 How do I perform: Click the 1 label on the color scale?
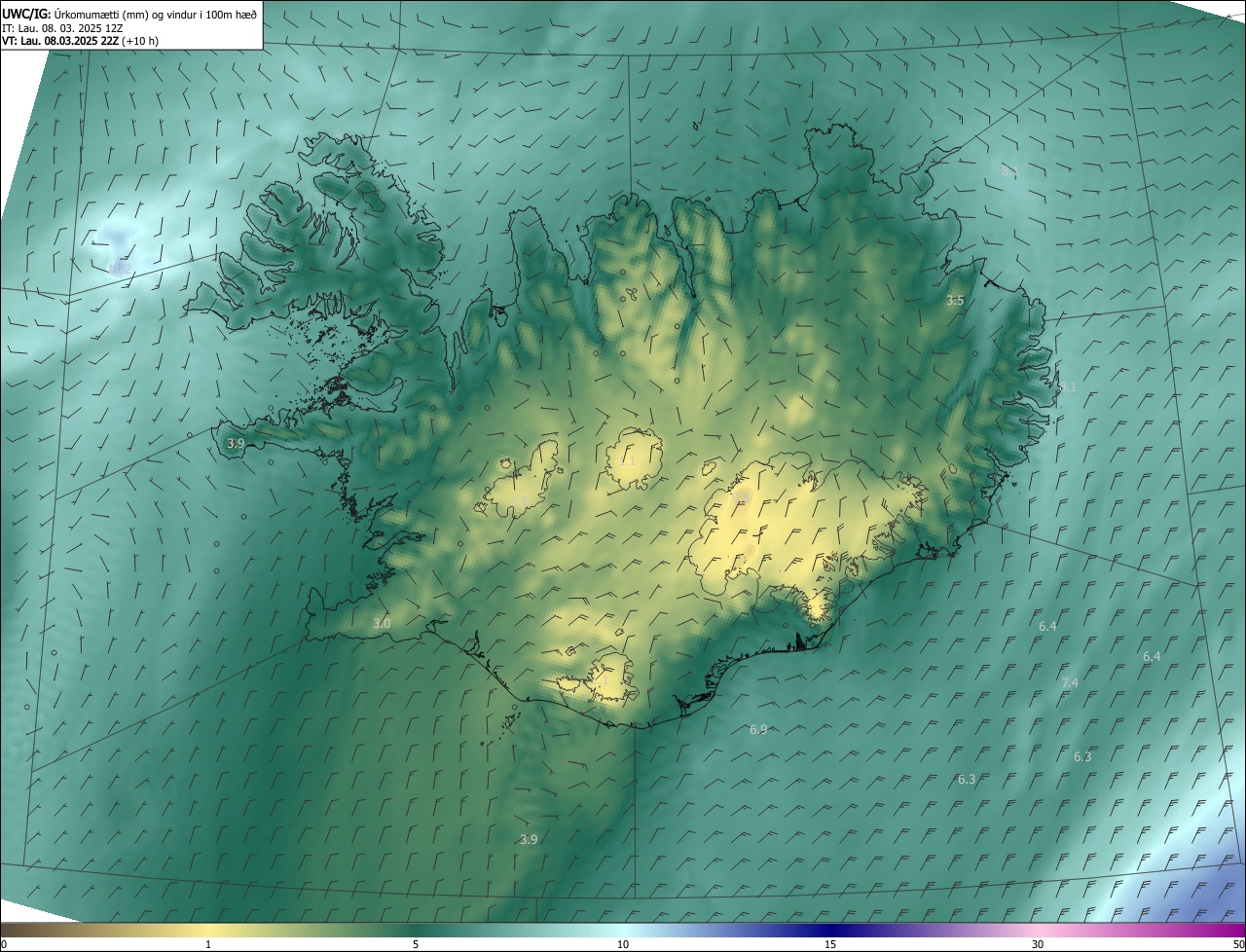[208, 944]
